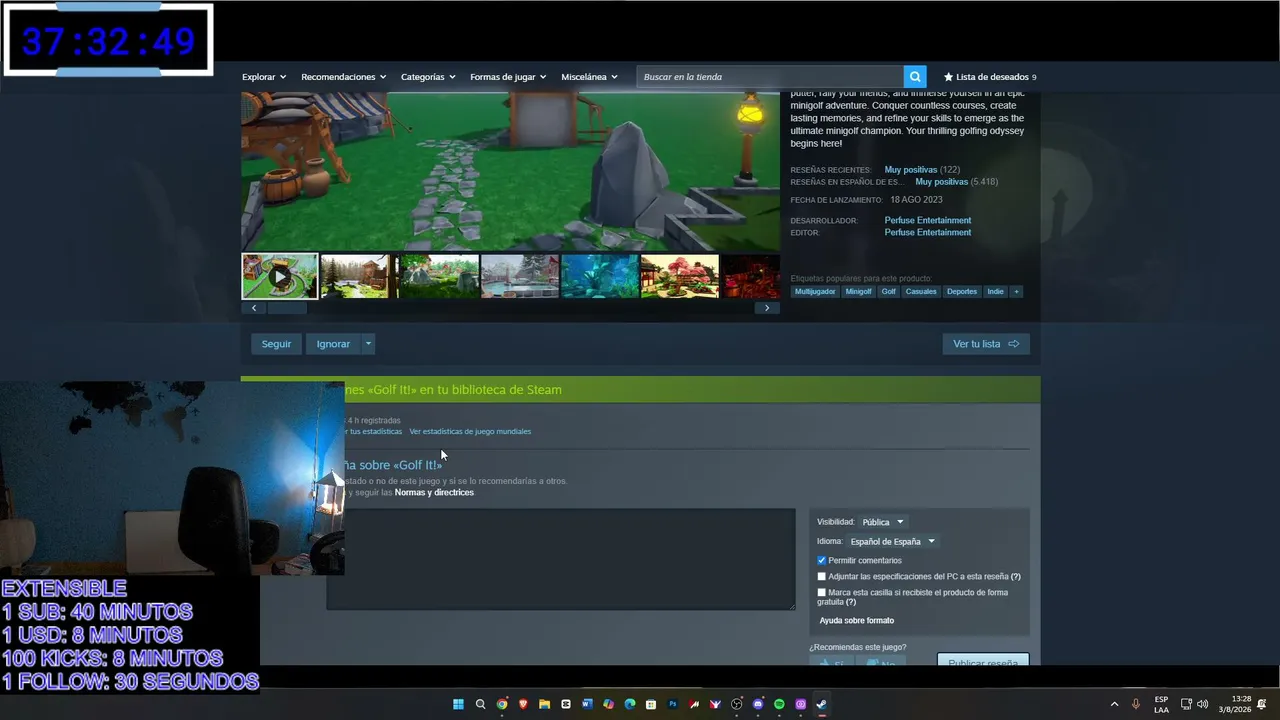1280x720 pixels.
Task: Launch Brave browser from the taskbar
Action: click(523, 704)
